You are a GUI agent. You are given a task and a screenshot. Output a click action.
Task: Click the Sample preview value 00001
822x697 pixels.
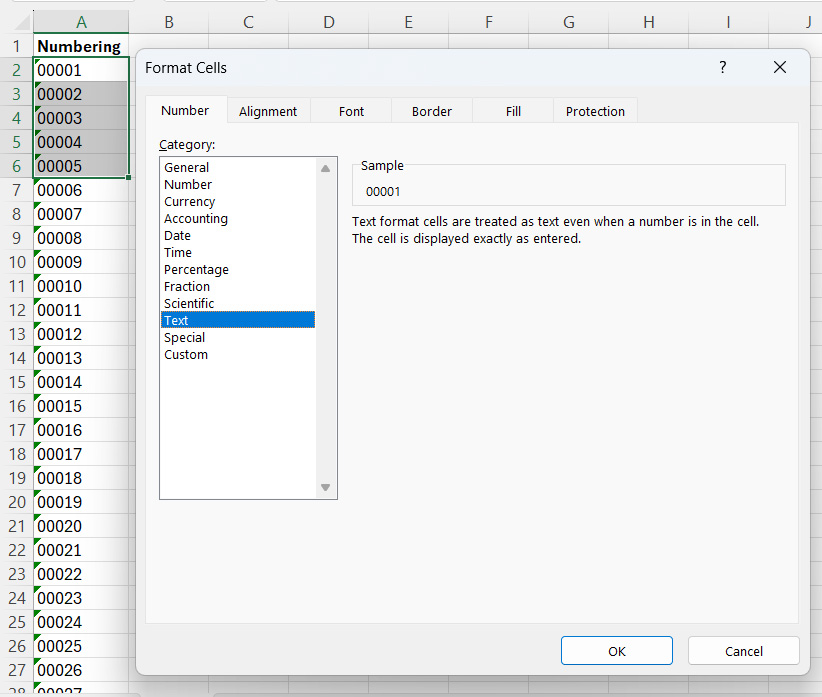[x=383, y=192]
